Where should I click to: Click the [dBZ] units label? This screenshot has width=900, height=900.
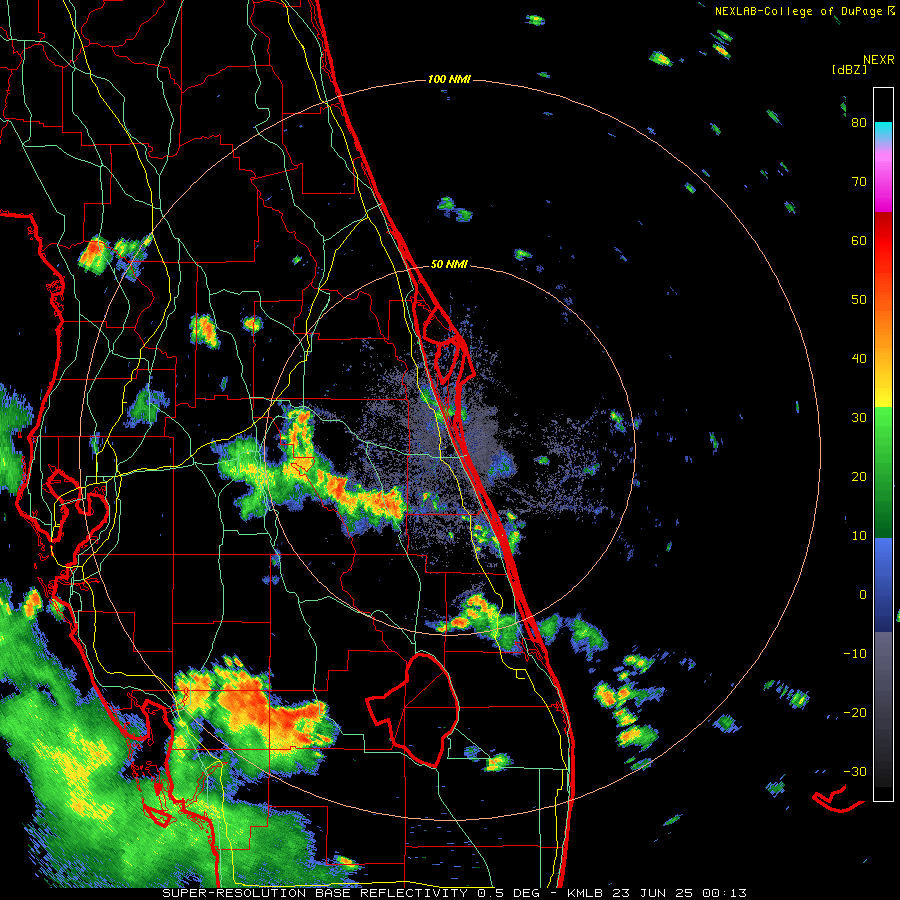tap(849, 69)
